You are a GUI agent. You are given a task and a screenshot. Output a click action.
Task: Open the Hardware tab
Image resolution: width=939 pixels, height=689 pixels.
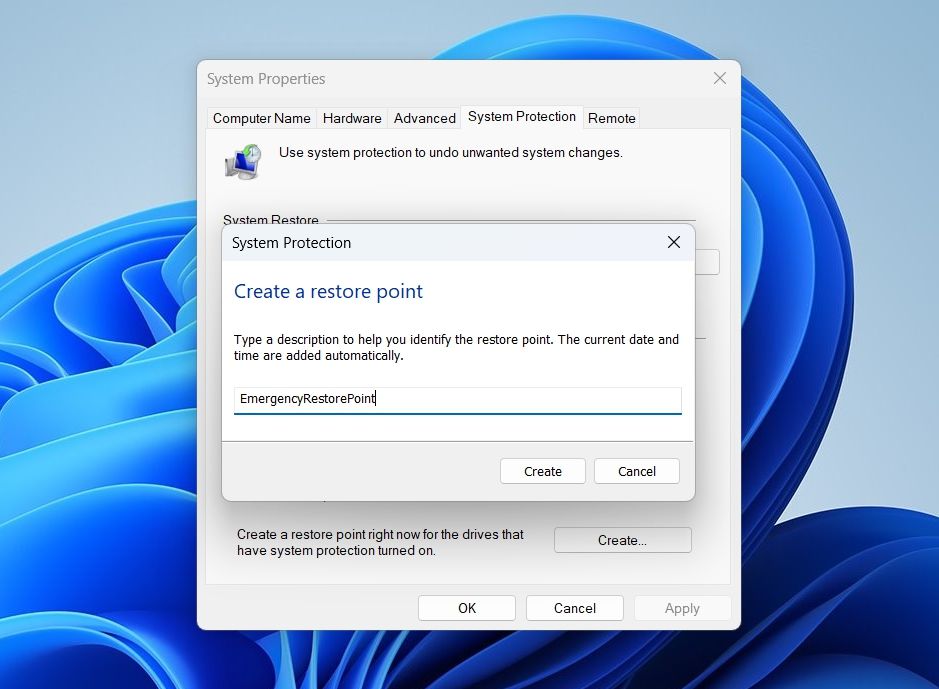coord(352,118)
